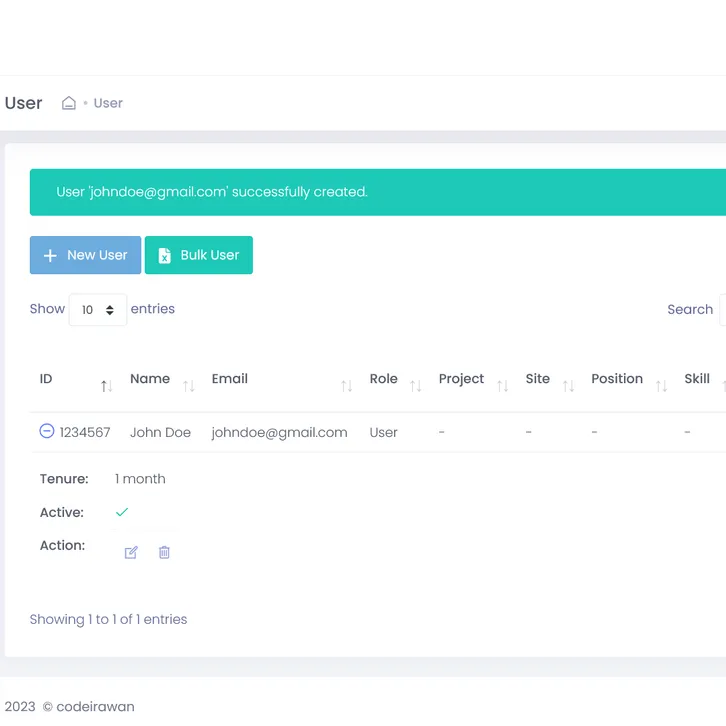Viewport: 726px width, 726px height.
Task: Sort by Name using its sort arrows
Action: click(188, 385)
